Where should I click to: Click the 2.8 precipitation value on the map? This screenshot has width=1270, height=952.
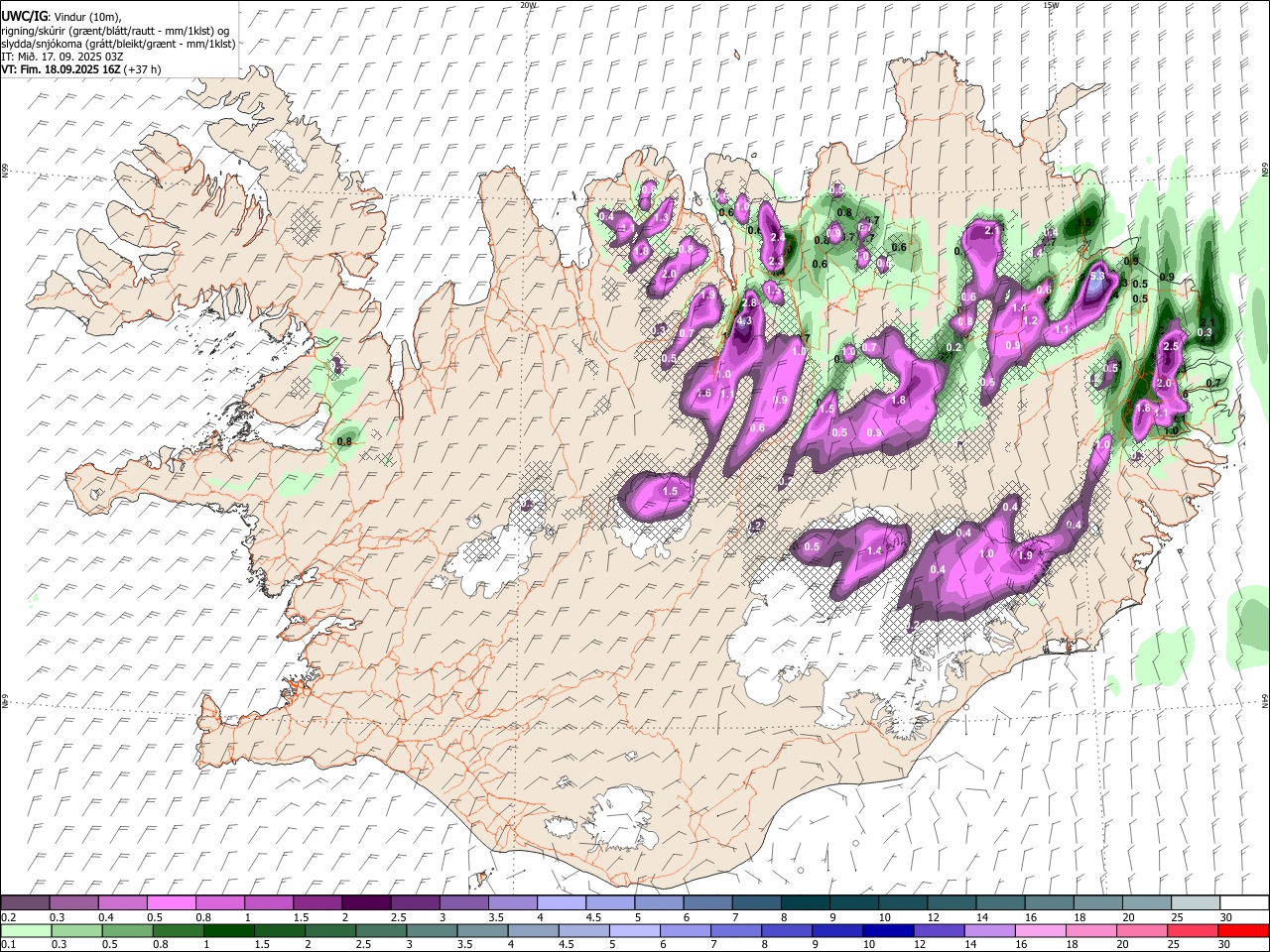click(x=749, y=302)
